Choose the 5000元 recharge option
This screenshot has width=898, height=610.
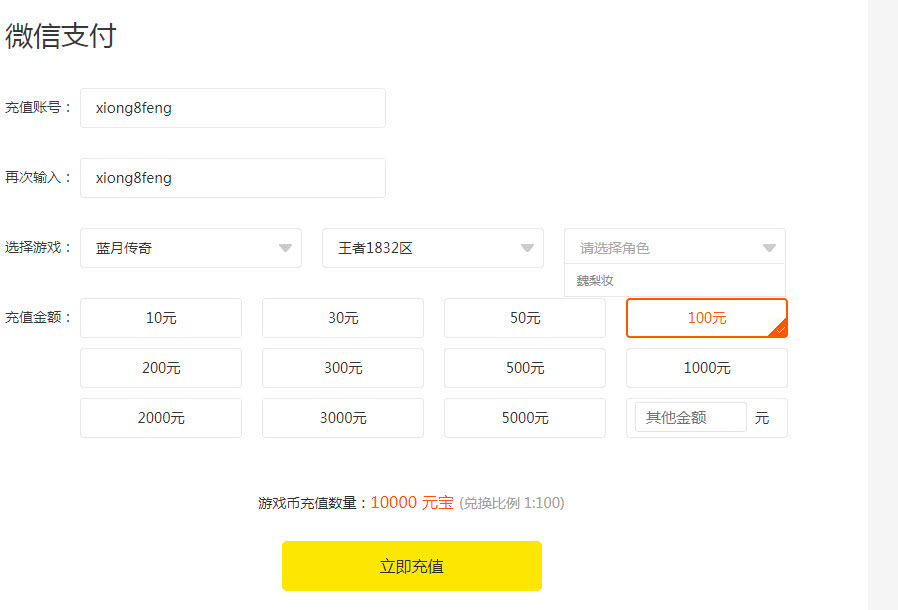click(x=524, y=417)
